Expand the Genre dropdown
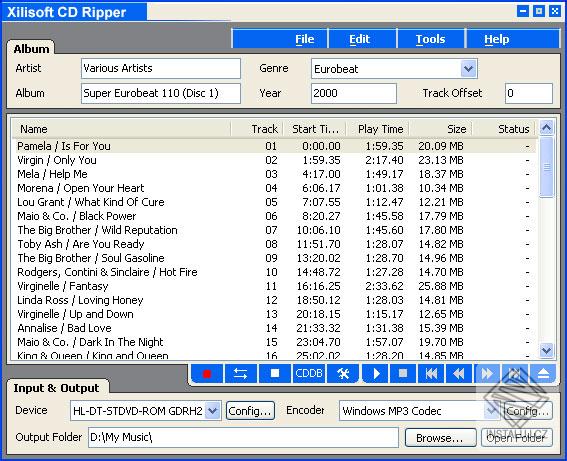The width and height of the screenshot is (567, 461). click(468, 68)
